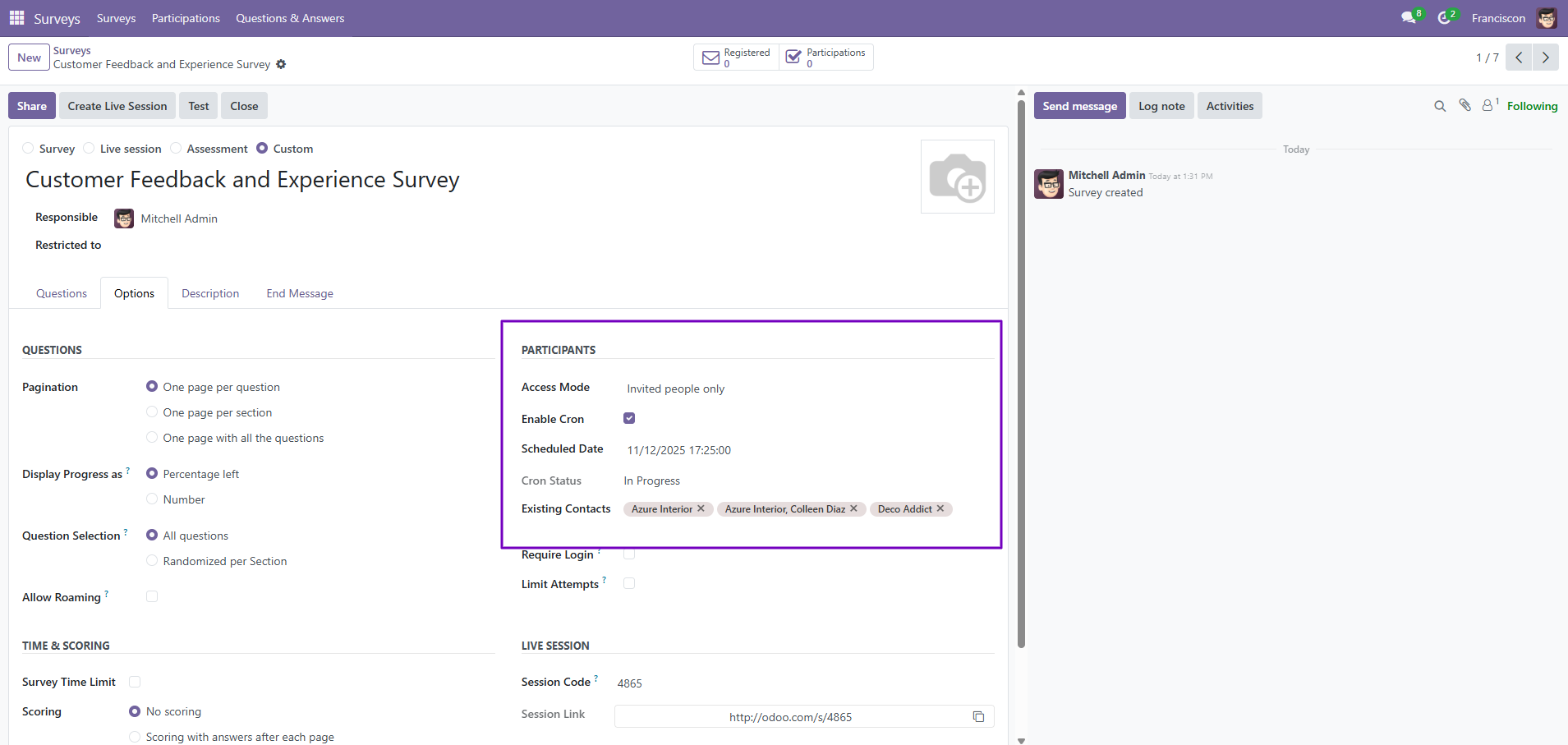The image size is (1568, 745).
Task: Attach files with paperclip icon
Action: point(1465,105)
